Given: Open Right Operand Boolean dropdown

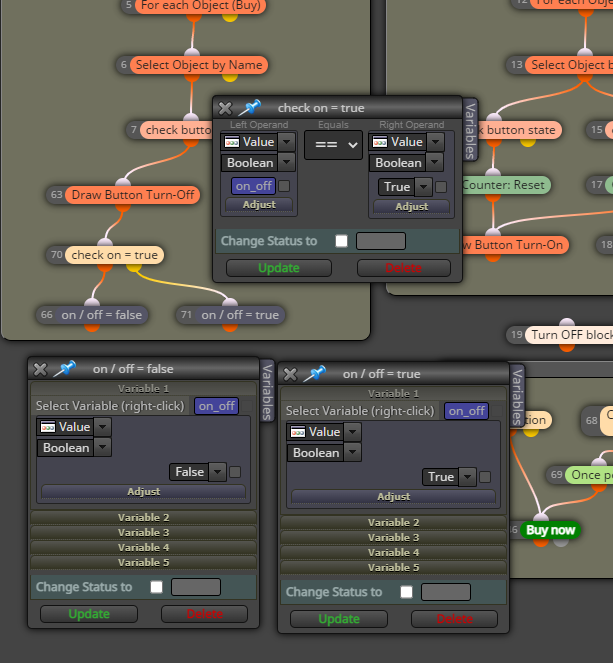Looking at the screenshot, I should pyautogui.click(x=435, y=162).
